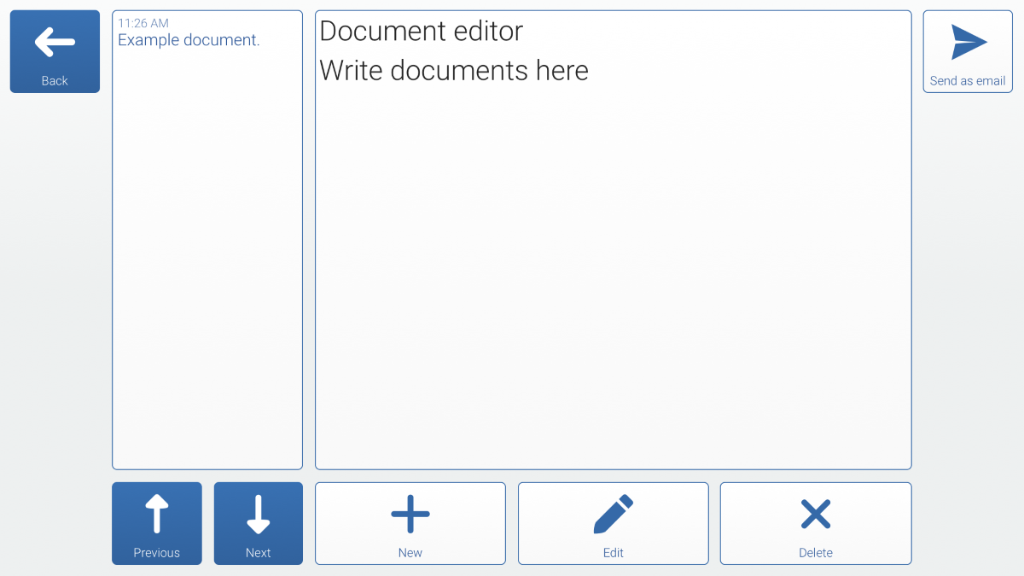Click the paper plane send icon
This screenshot has width=1024, height=576.
(967, 42)
